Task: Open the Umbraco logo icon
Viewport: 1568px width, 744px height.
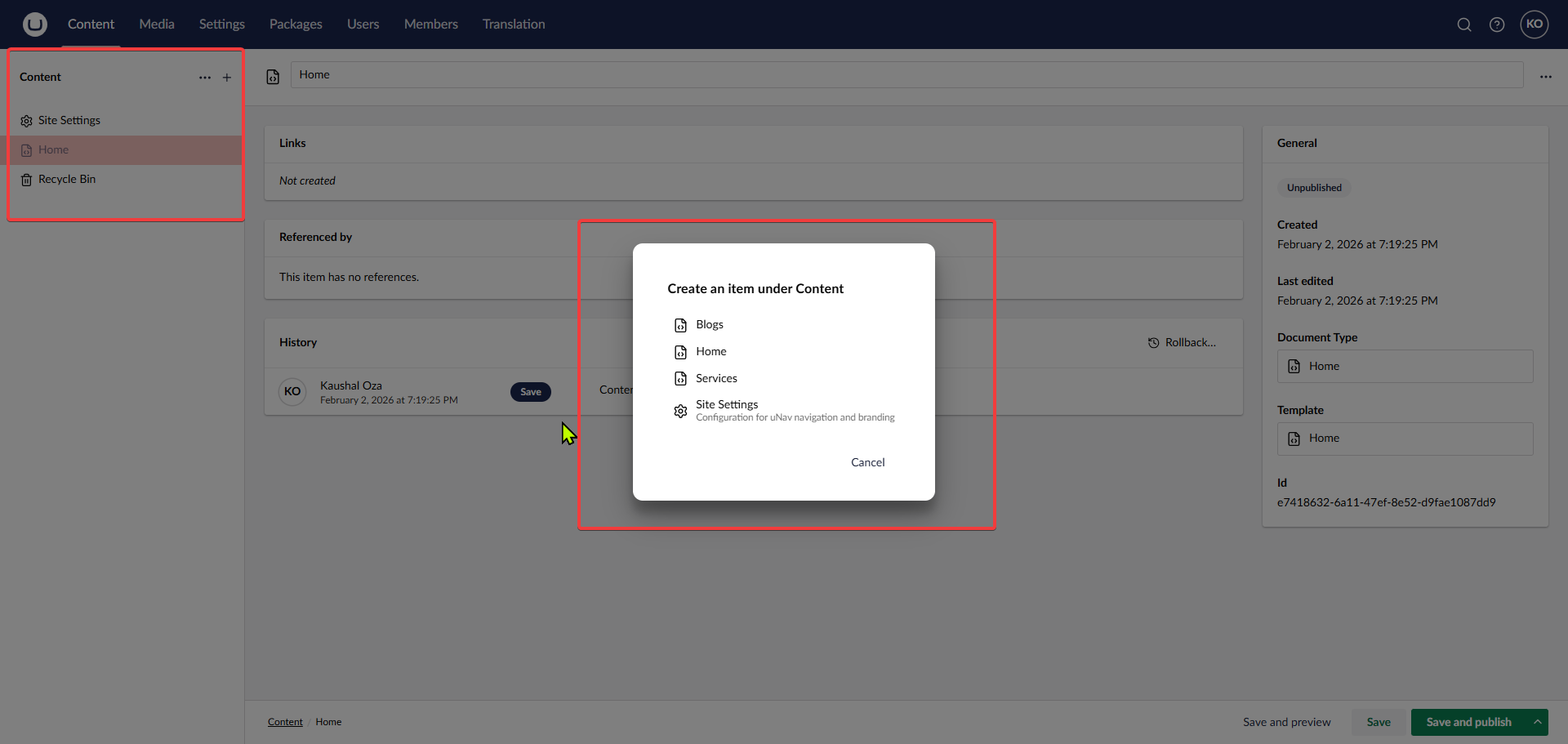Action: click(34, 25)
